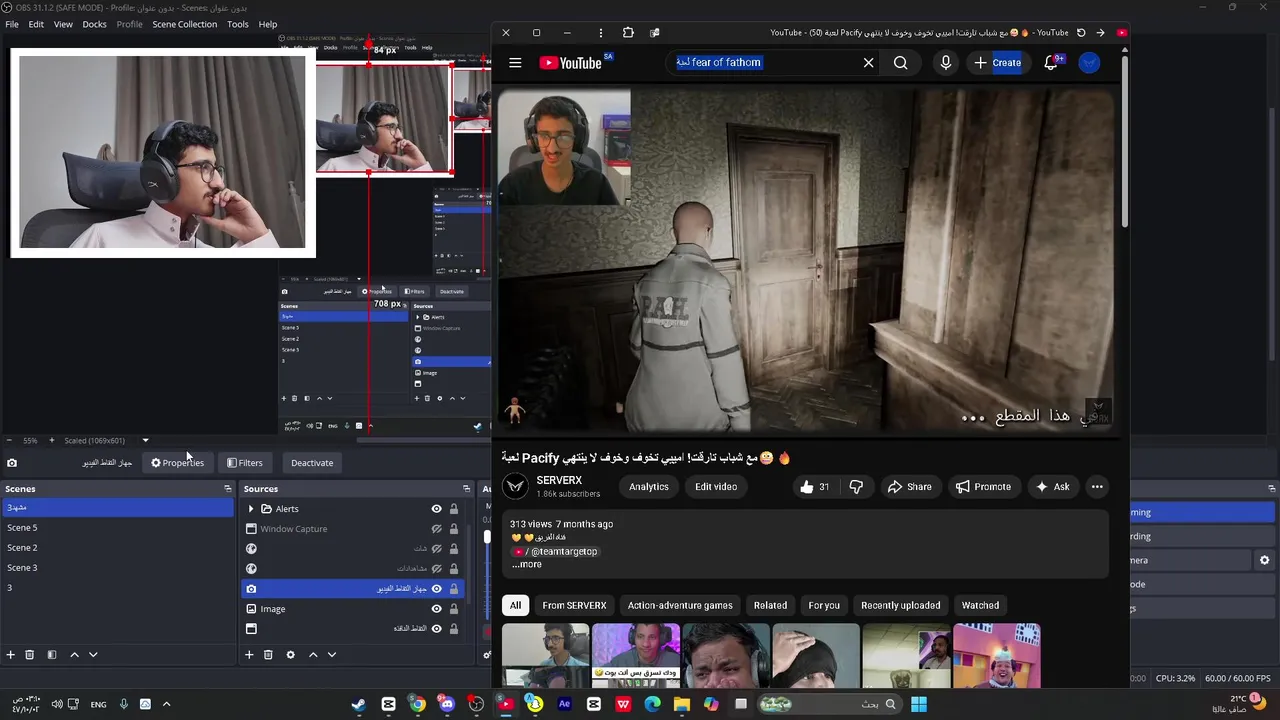Screen dimensions: 1280x720
Task: Zoom in the OBS preview
Action: point(52,440)
